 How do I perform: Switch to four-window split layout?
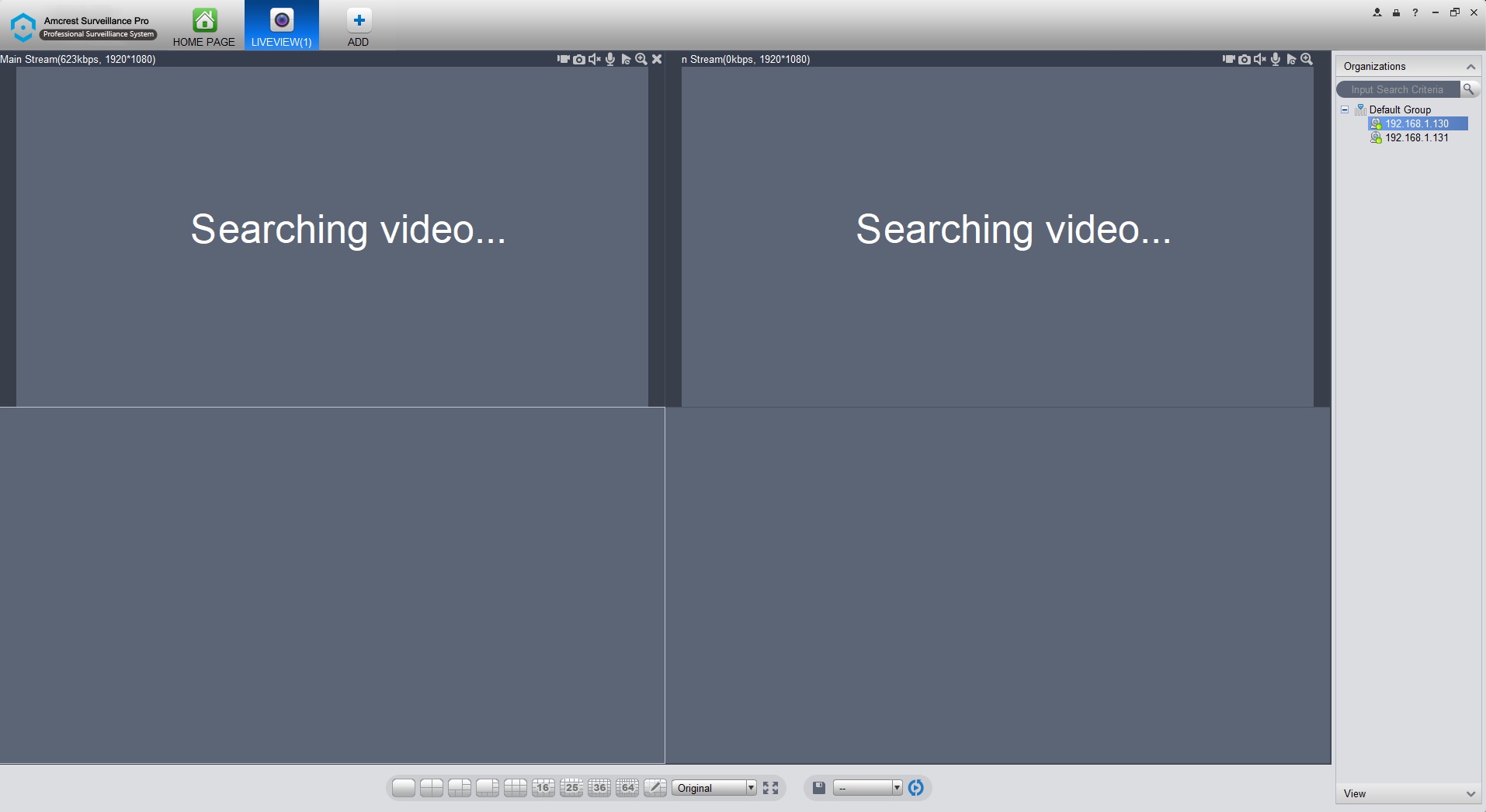click(x=432, y=788)
